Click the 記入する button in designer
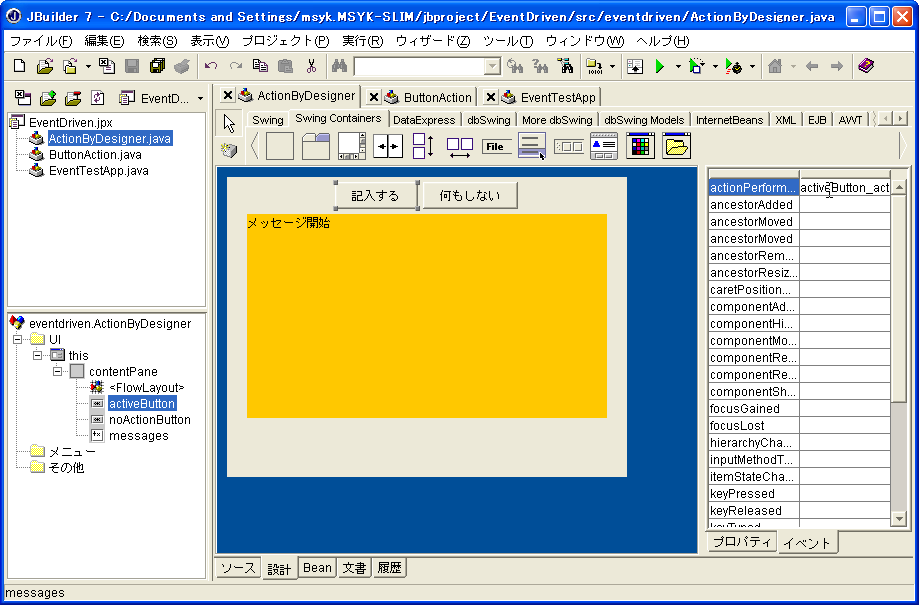This screenshot has height=605, width=919. tap(375, 196)
